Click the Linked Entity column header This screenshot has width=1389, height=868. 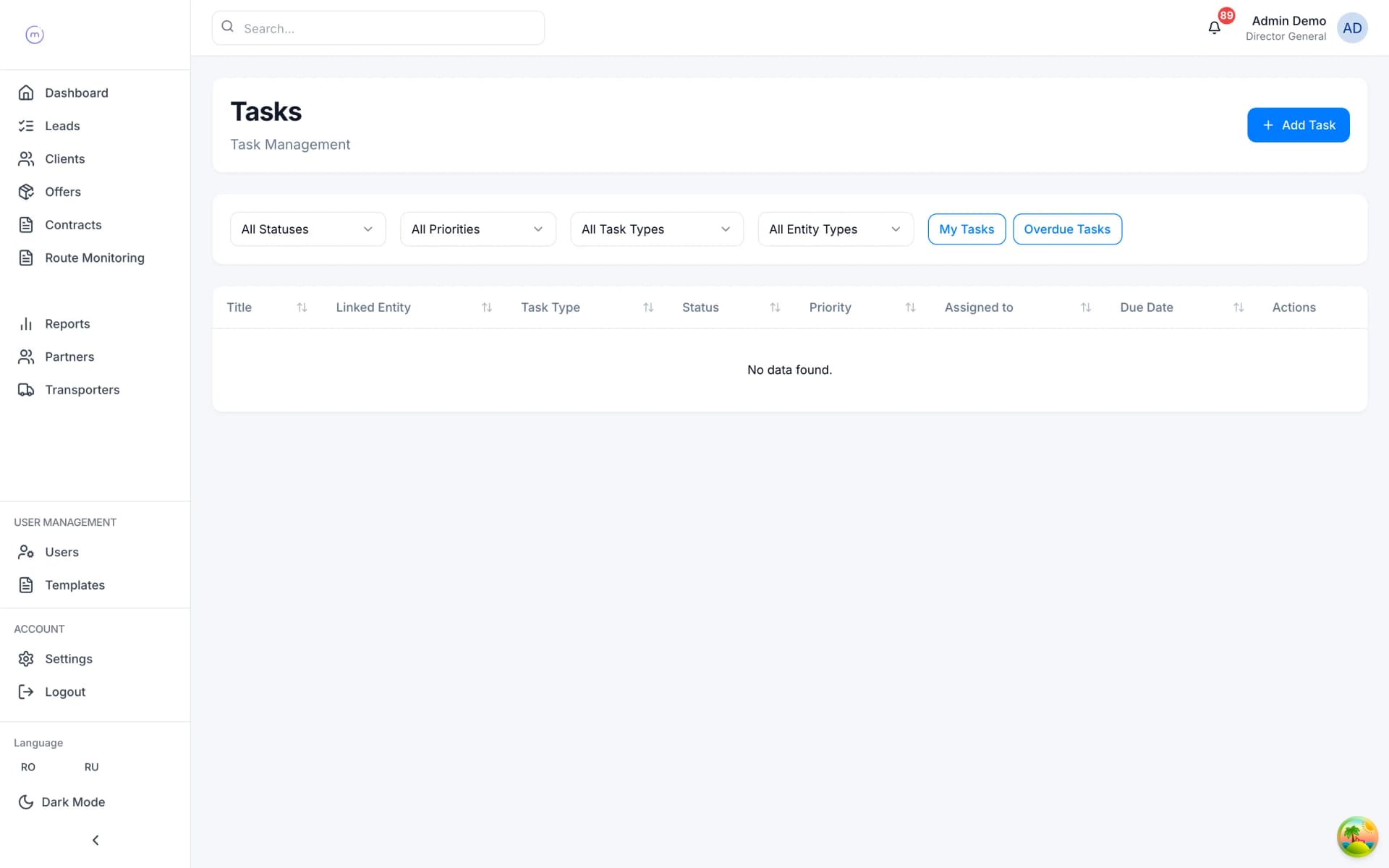(x=373, y=307)
